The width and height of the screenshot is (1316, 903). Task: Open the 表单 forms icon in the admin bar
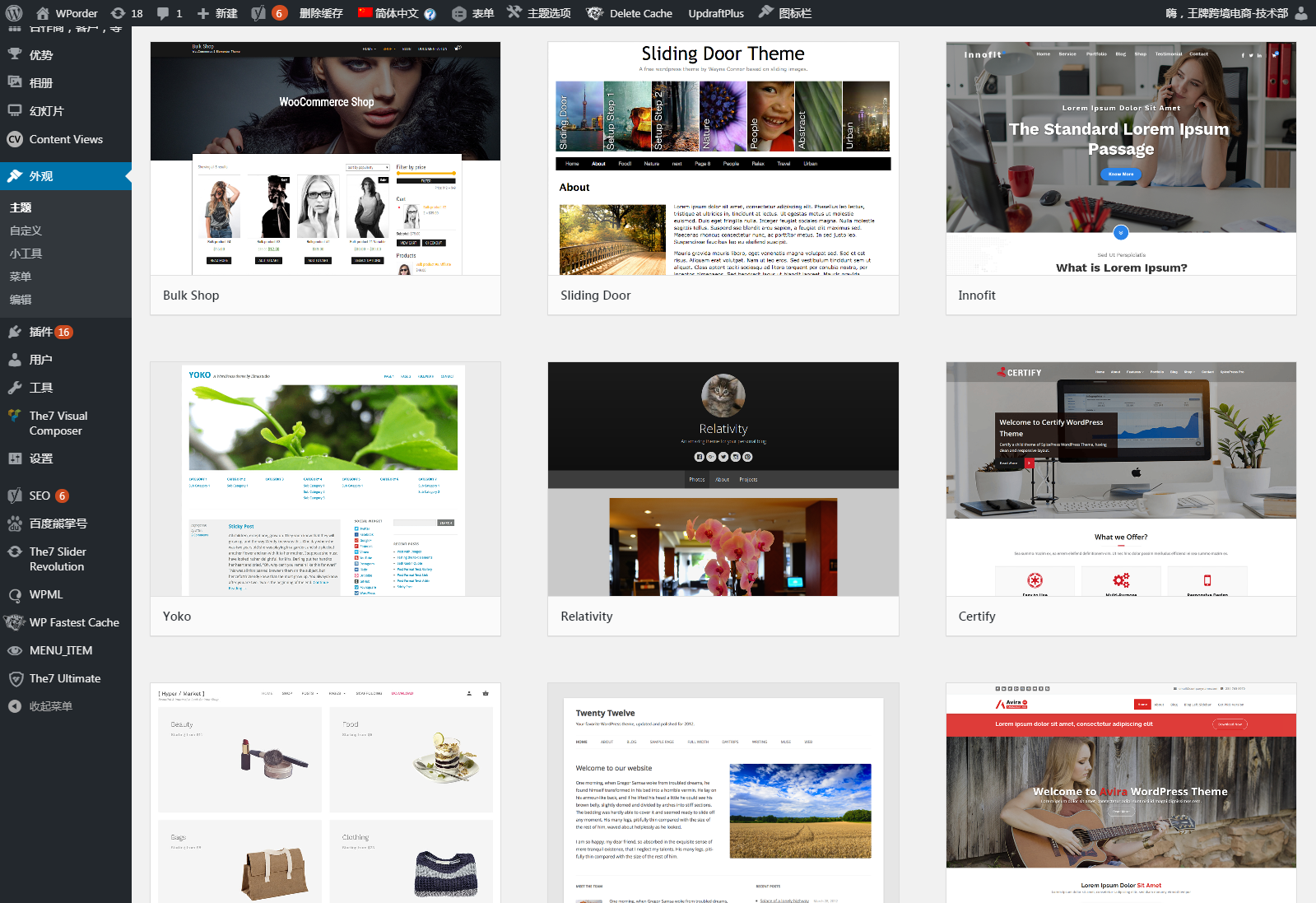(458, 13)
